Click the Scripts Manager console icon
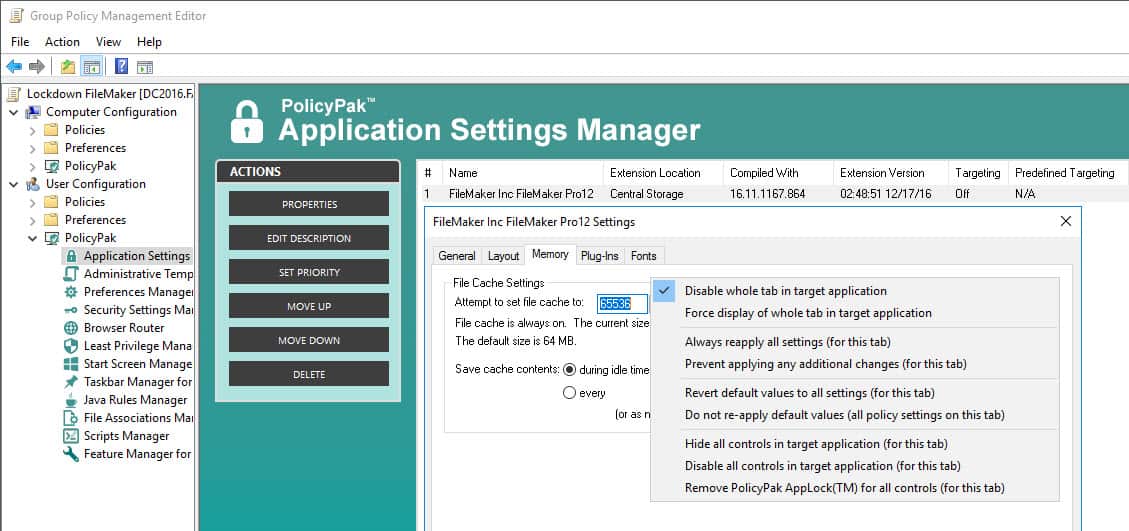The width and height of the screenshot is (1129, 531). click(x=71, y=436)
